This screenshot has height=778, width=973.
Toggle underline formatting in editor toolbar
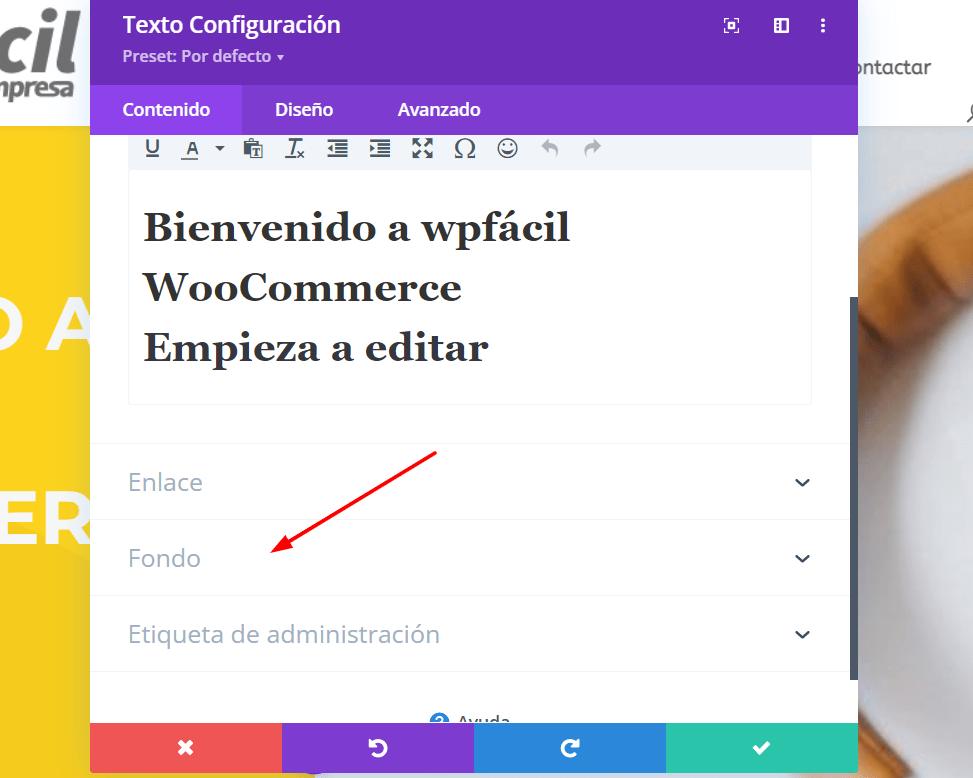coord(153,149)
